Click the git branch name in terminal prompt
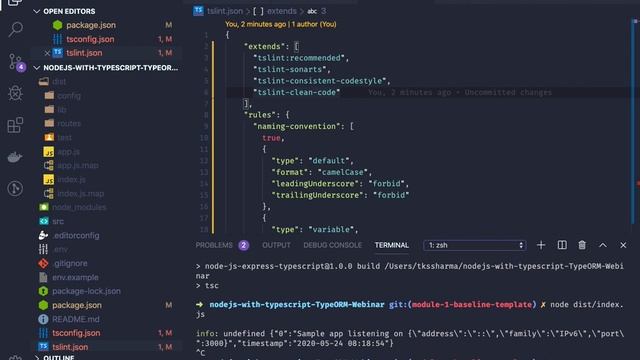Viewport: 640px width, 360px height. [x=471, y=304]
